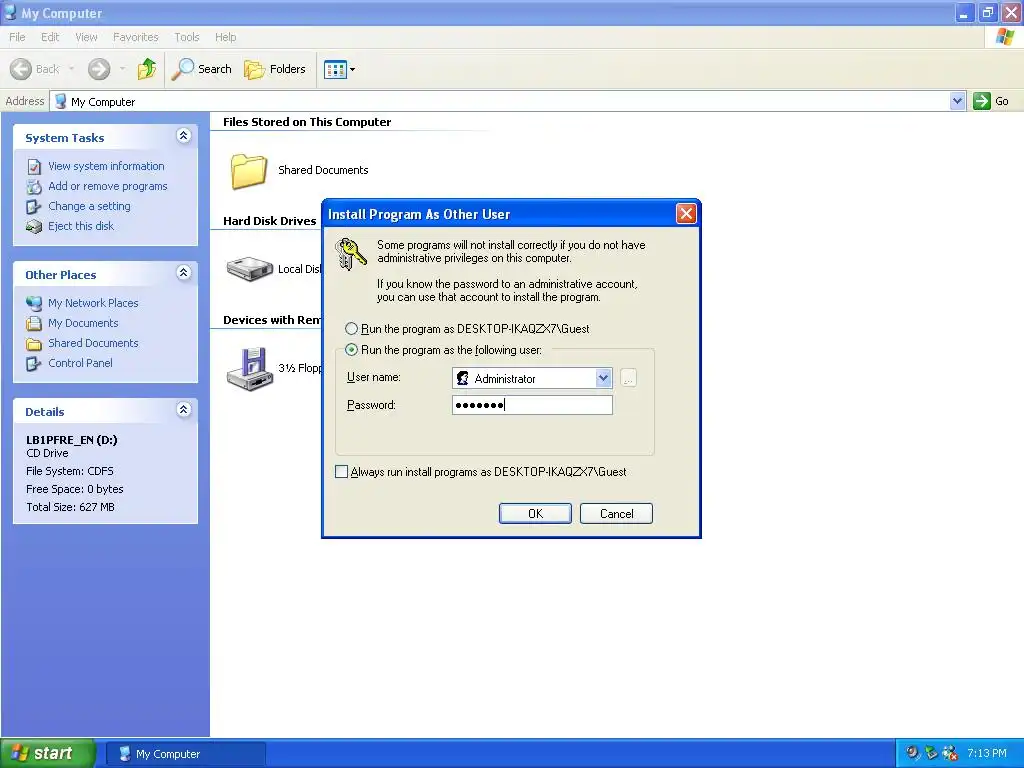The height and width of the screenshot is (768, 1024).
Task: Open the File menu
Action: tap(18, 37)
